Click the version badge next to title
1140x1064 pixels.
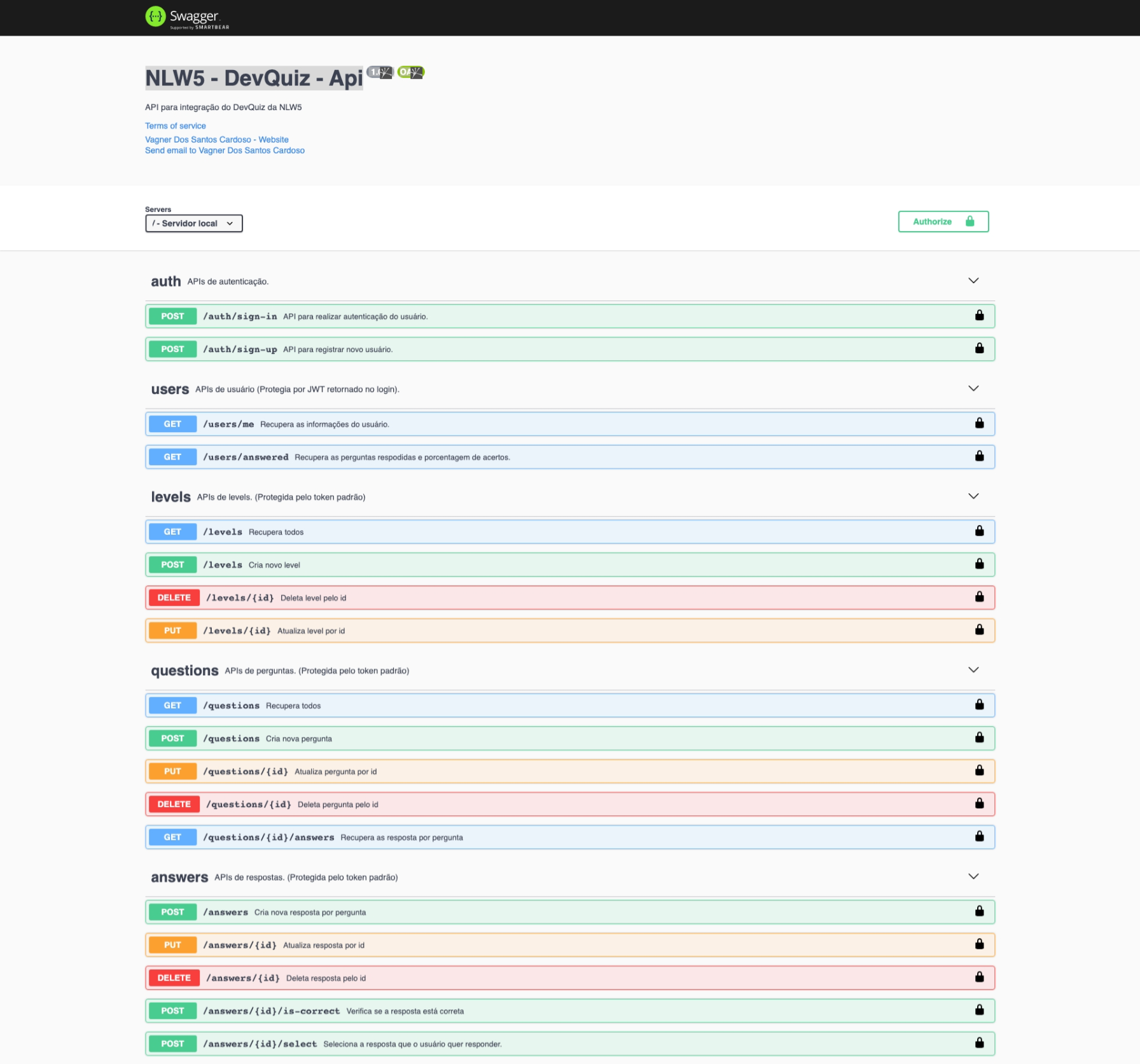[380, 73]
